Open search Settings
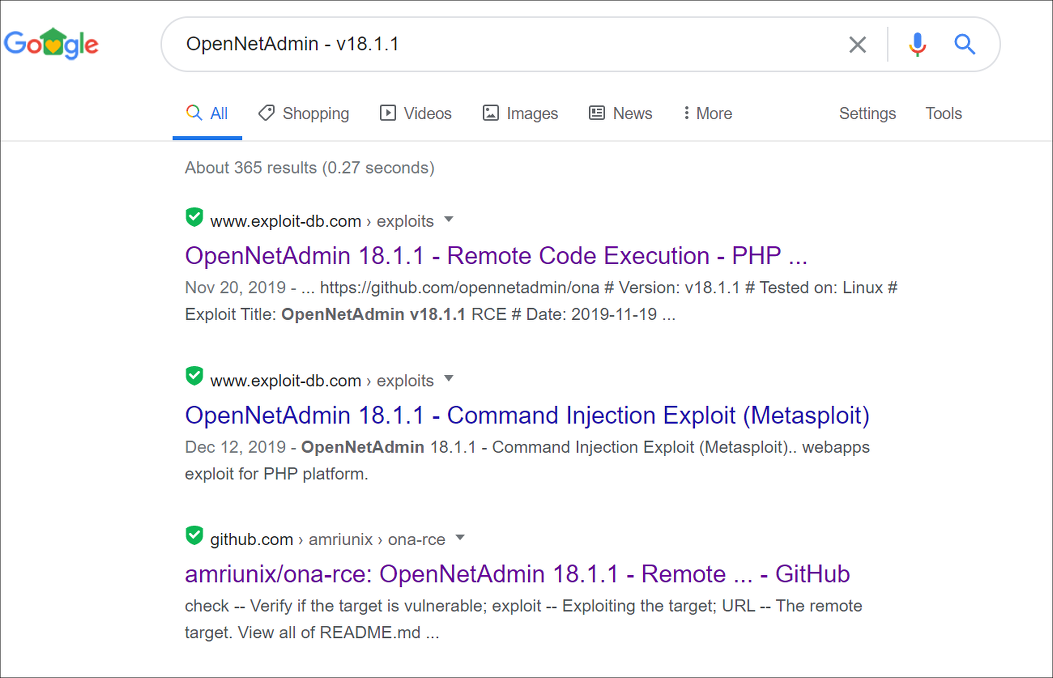 pos(867,113)
